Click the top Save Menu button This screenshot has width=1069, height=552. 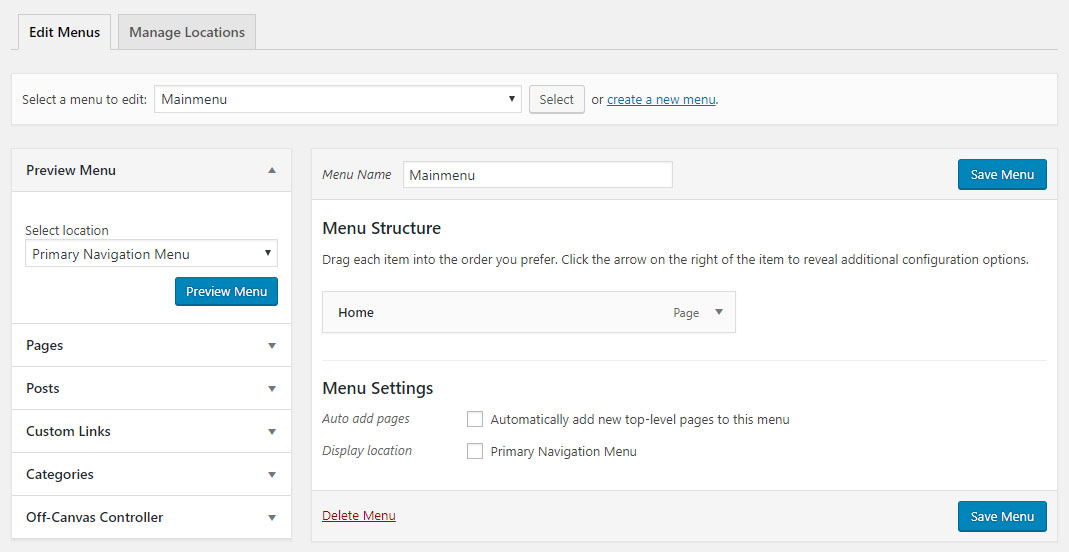pos(1002,174)
